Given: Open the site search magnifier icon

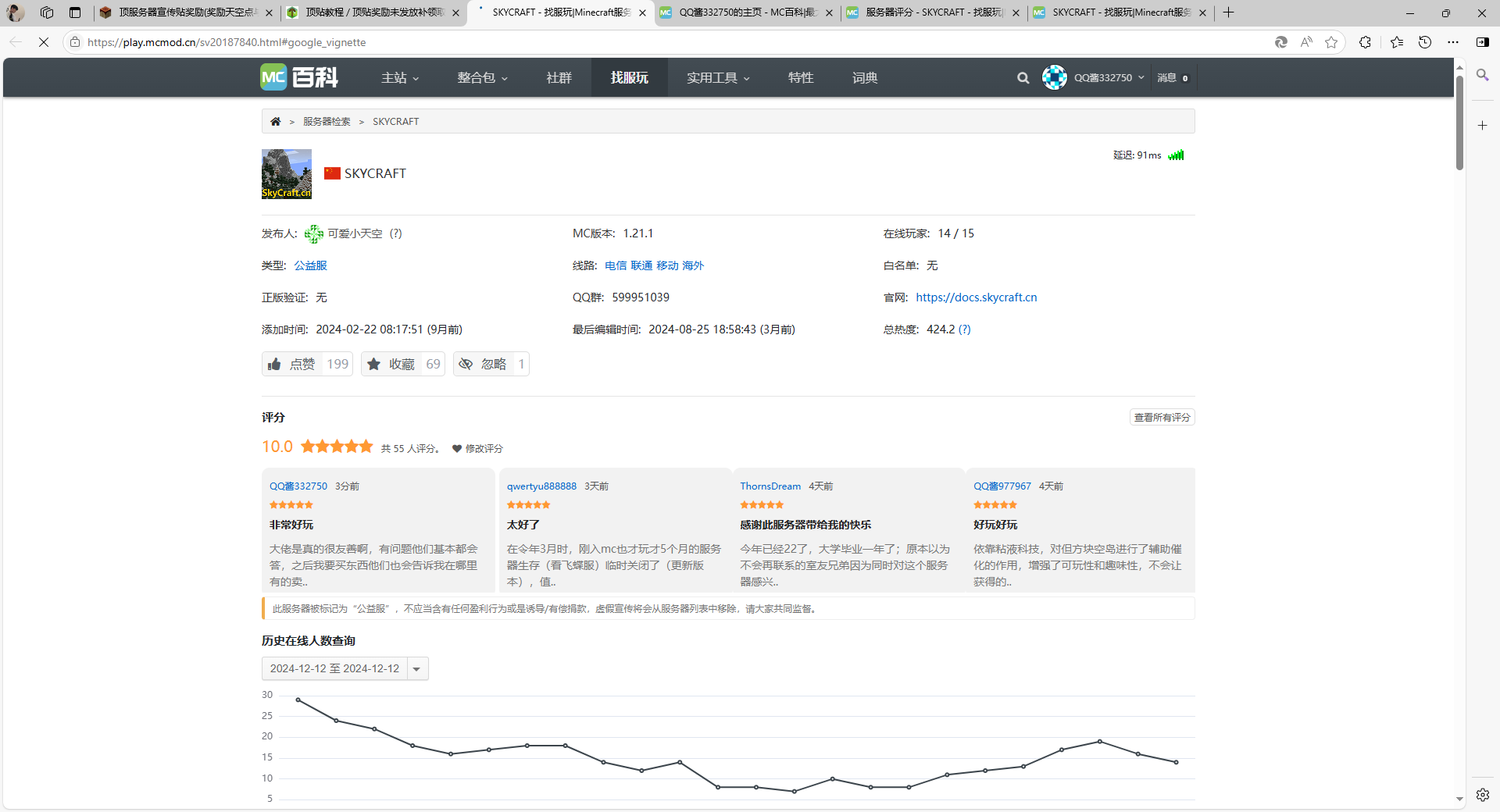Looking at the screenshot, I should click(1023, 78).
